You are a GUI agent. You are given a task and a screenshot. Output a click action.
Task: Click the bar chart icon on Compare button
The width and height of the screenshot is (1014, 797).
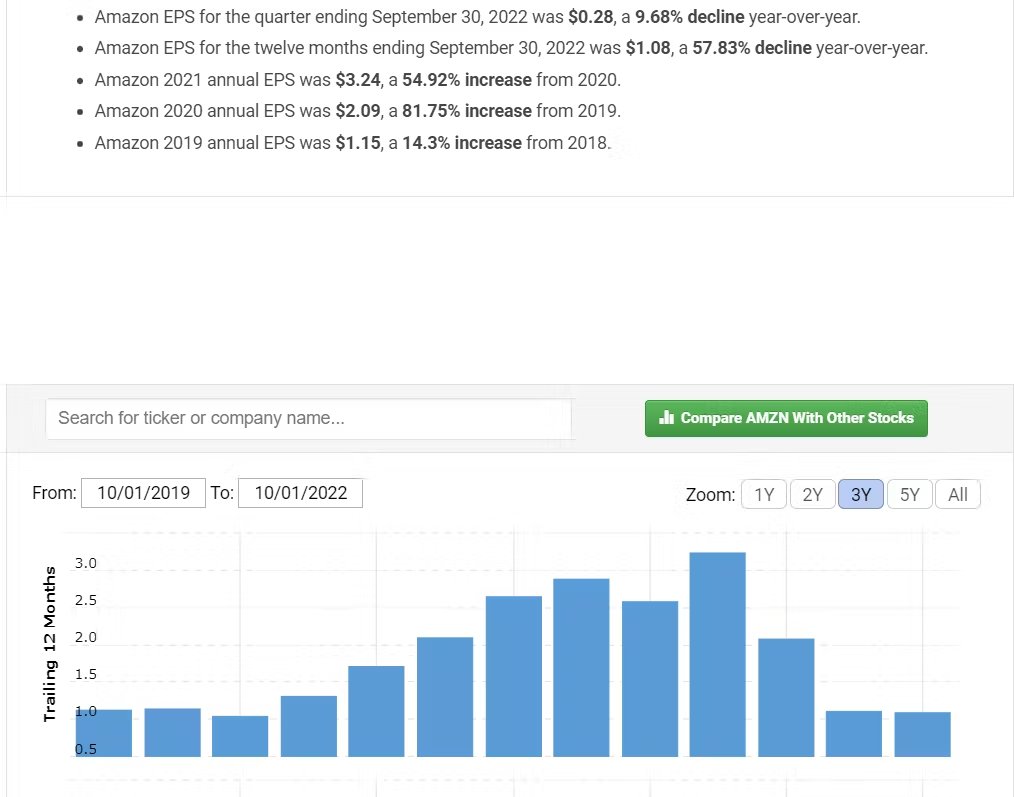[x=666, y=417]
